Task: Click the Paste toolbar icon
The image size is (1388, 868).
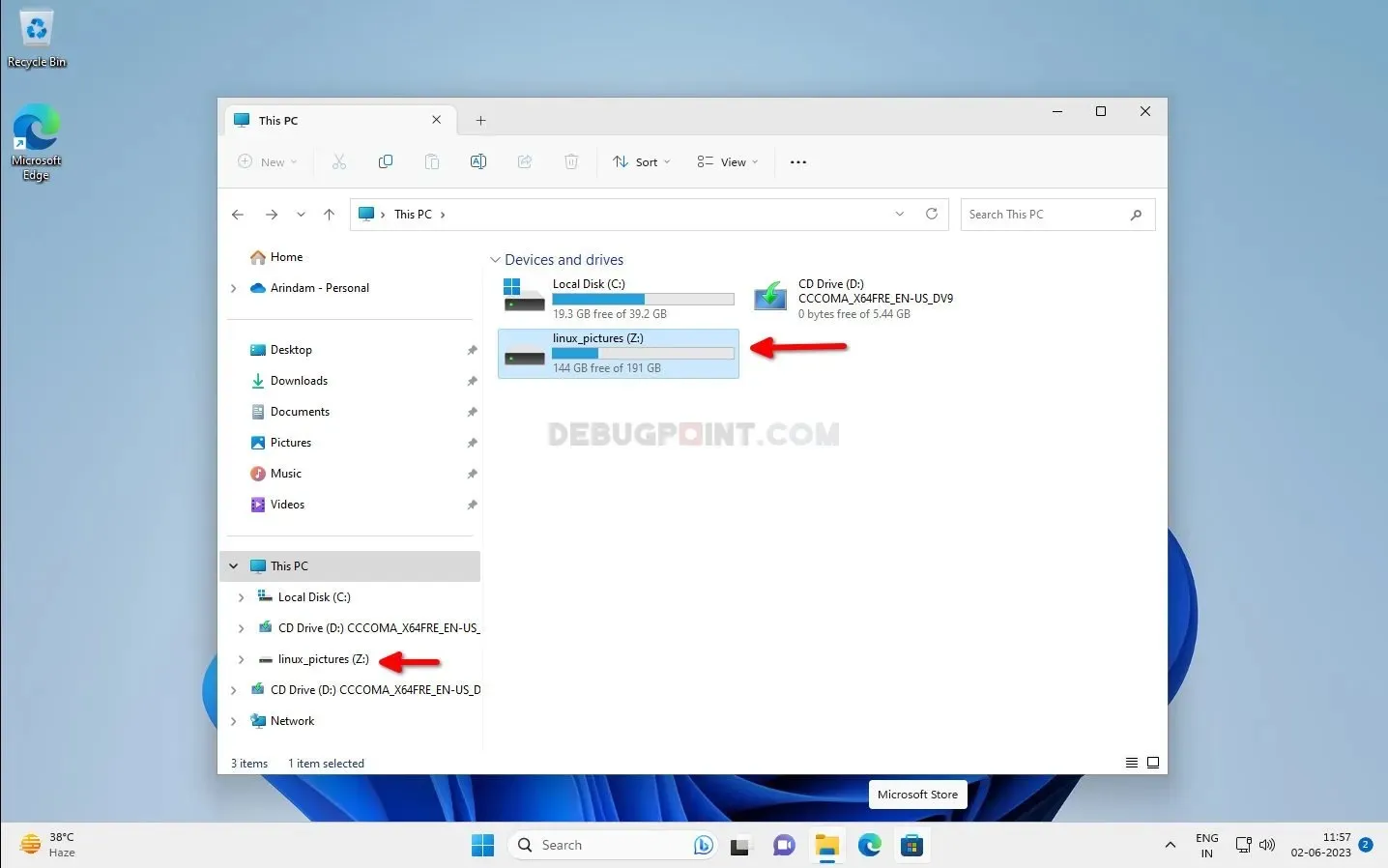Action: (432, 161)
